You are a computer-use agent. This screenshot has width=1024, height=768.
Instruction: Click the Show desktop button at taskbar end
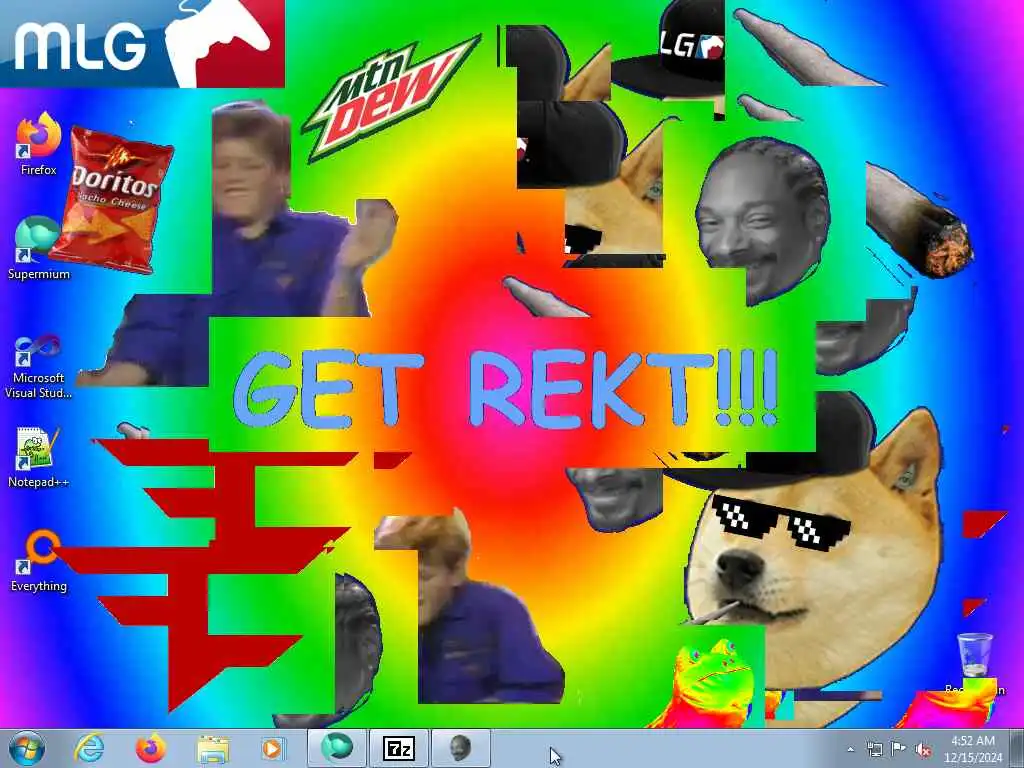[x=1017, y=748]
